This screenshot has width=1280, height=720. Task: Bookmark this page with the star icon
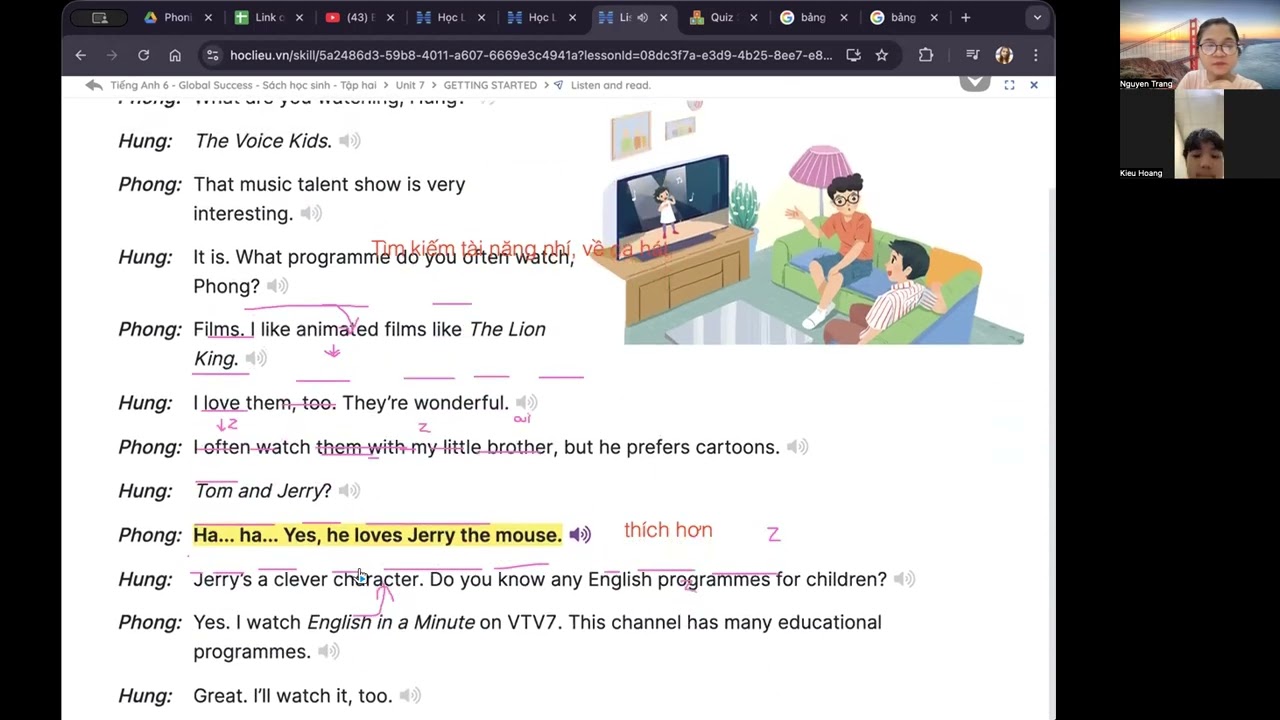[881, 55]
